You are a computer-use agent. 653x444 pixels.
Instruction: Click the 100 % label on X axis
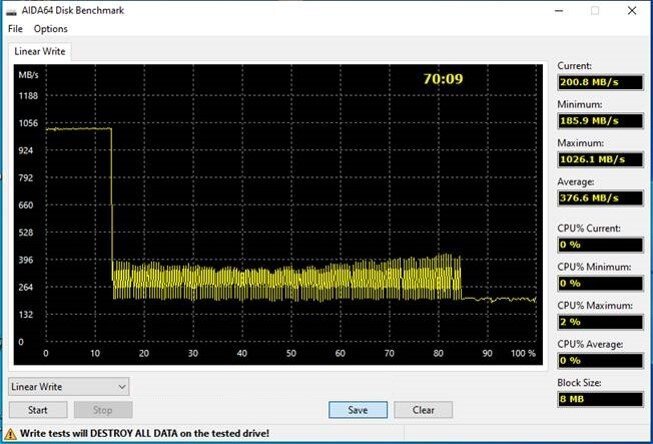click(523, 354)
